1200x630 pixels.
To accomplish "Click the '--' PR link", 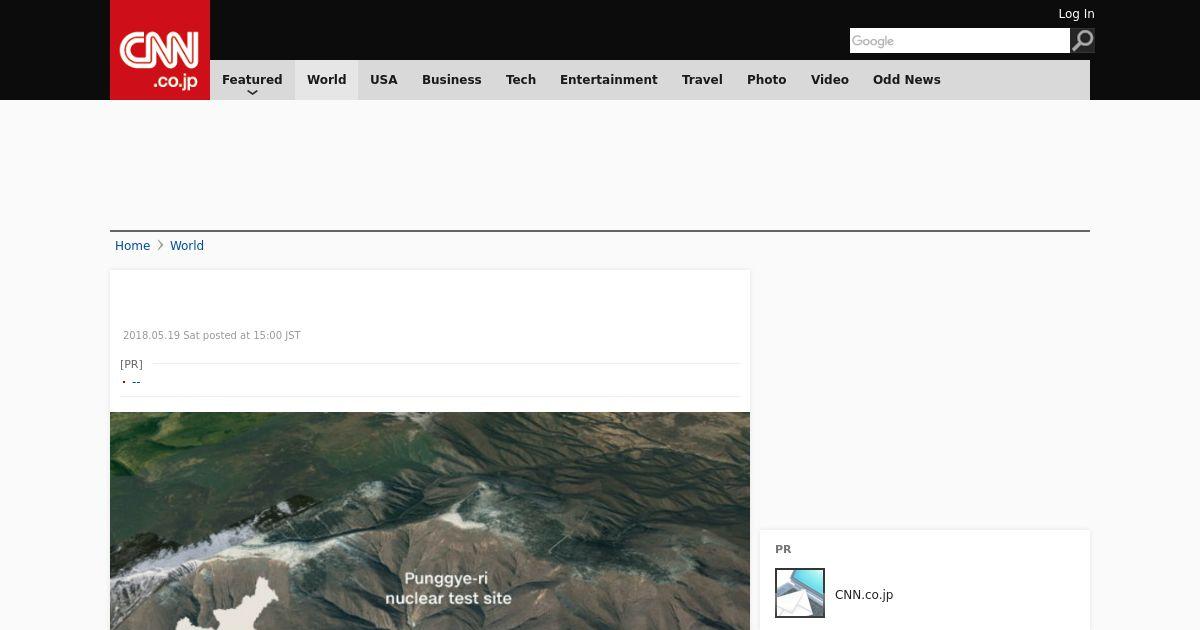I will 136,382.
